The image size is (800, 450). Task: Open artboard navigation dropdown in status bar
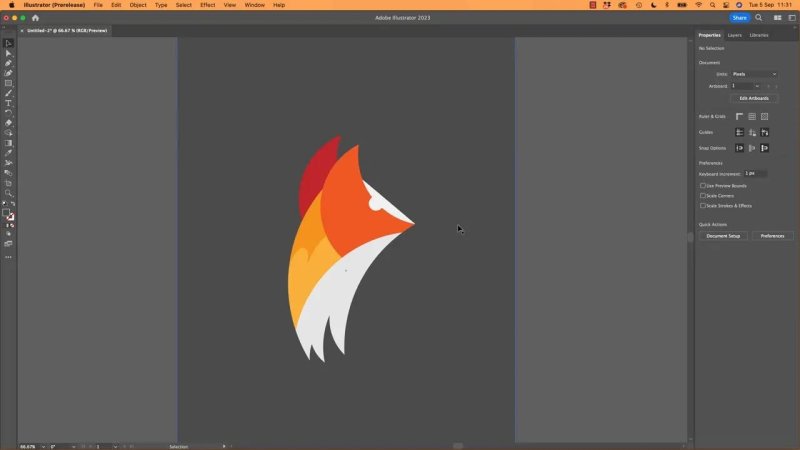[x=115, y=446]
